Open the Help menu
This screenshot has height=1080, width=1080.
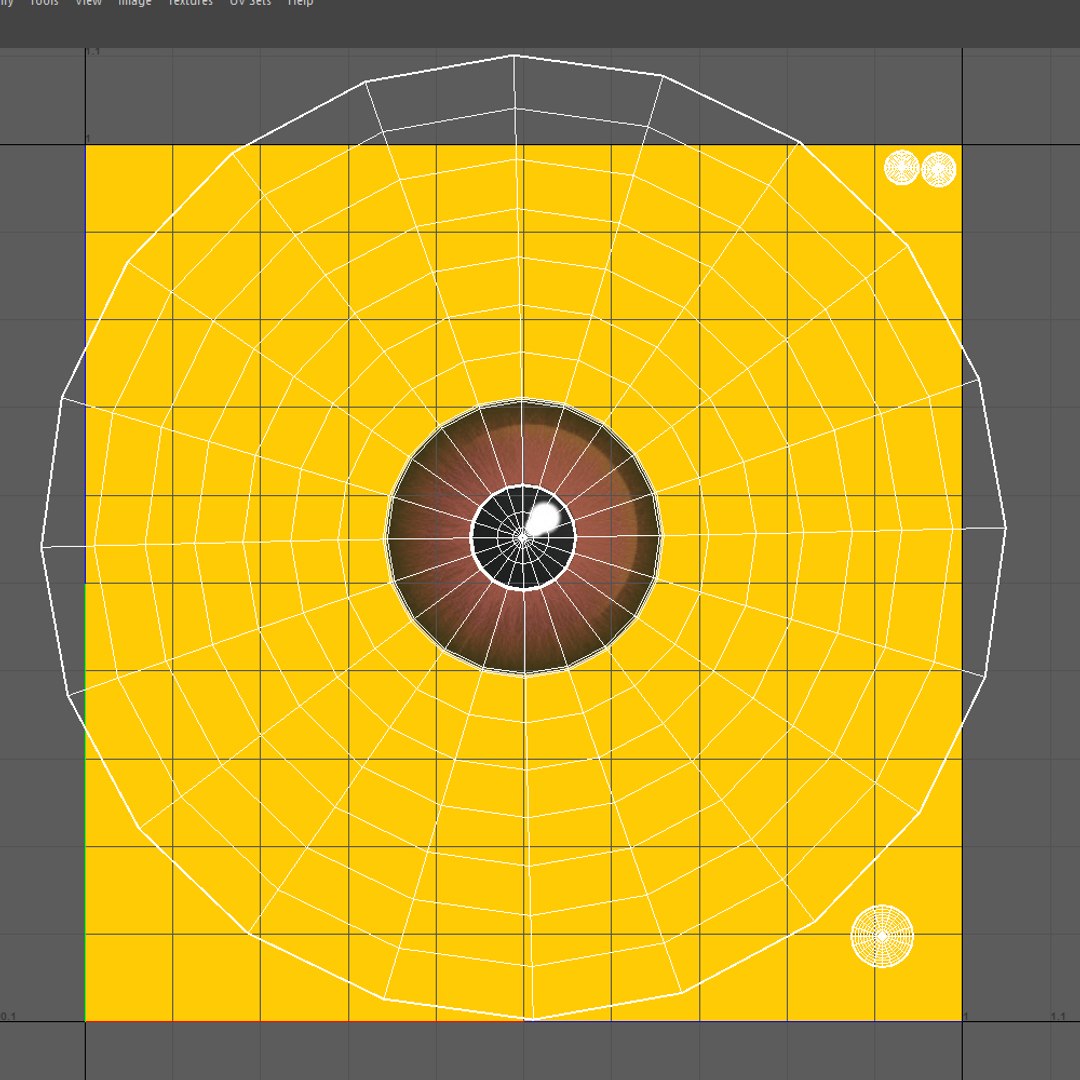(x=300, y=3)
